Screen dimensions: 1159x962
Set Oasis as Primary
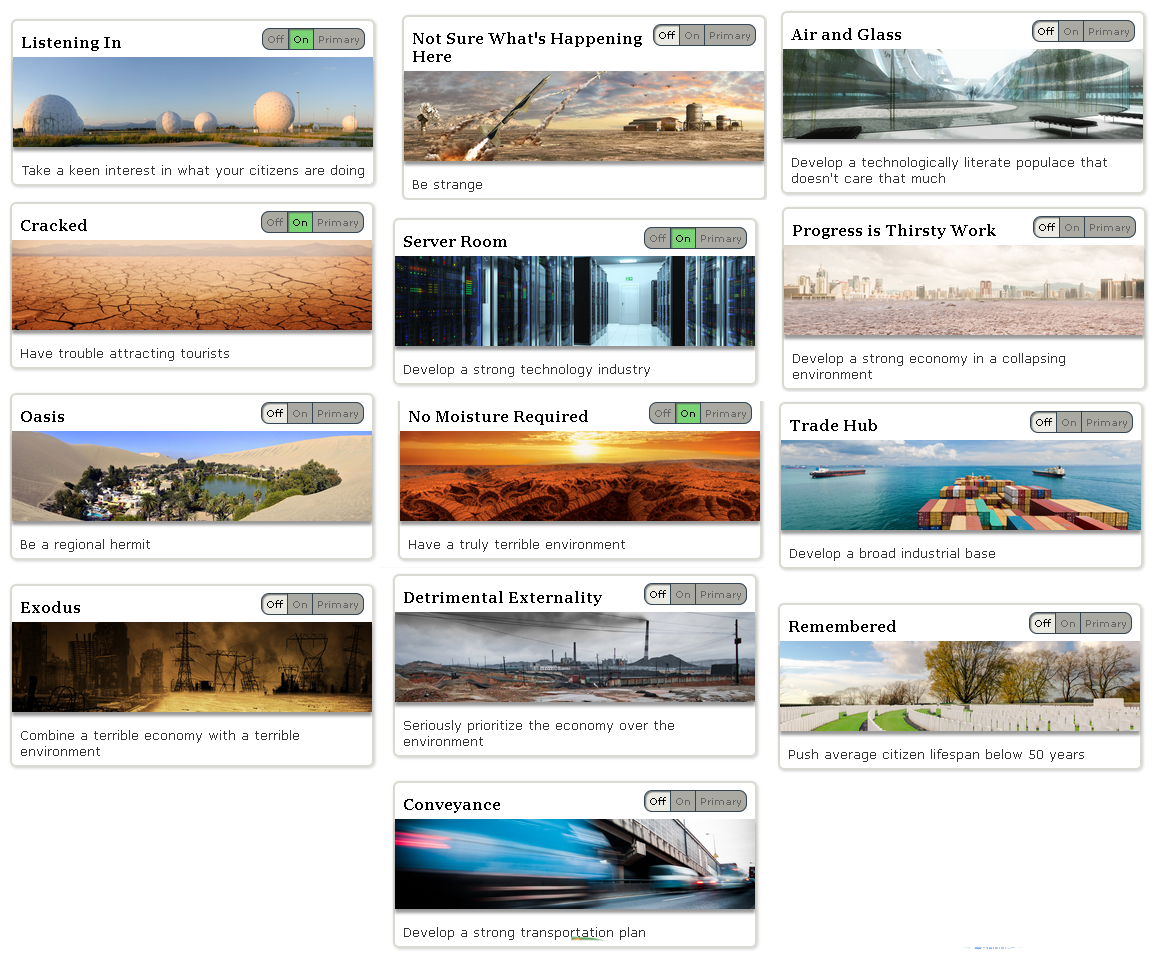point(338,413)
